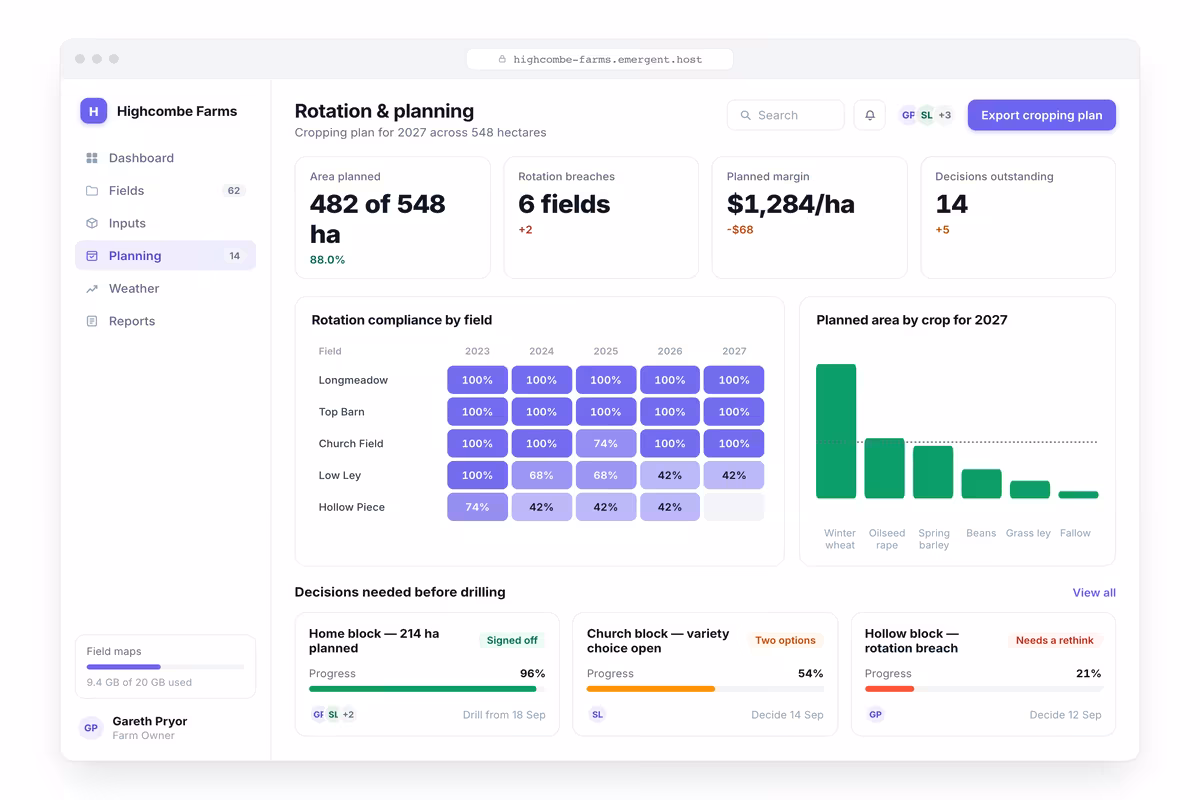The width and height of the screenshot is (1200, 800).
Task: Click the Oilseed rape bar
Action: [x=884, y=468]
